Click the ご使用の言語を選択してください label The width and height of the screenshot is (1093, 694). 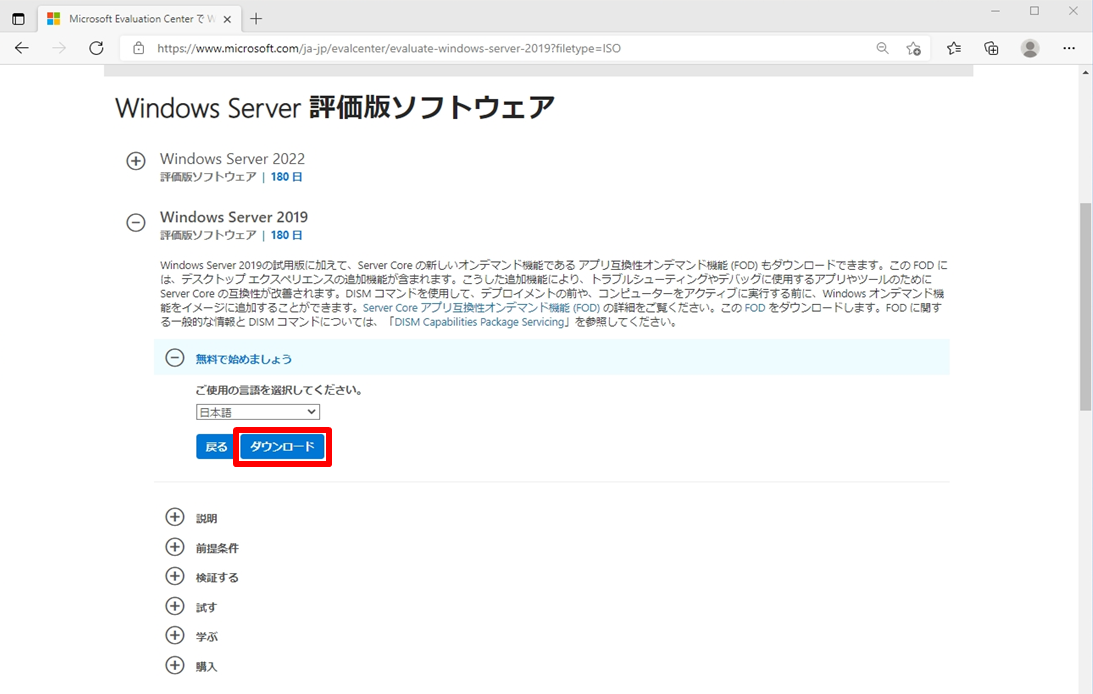pyautogui.click(x=279, y=390)
